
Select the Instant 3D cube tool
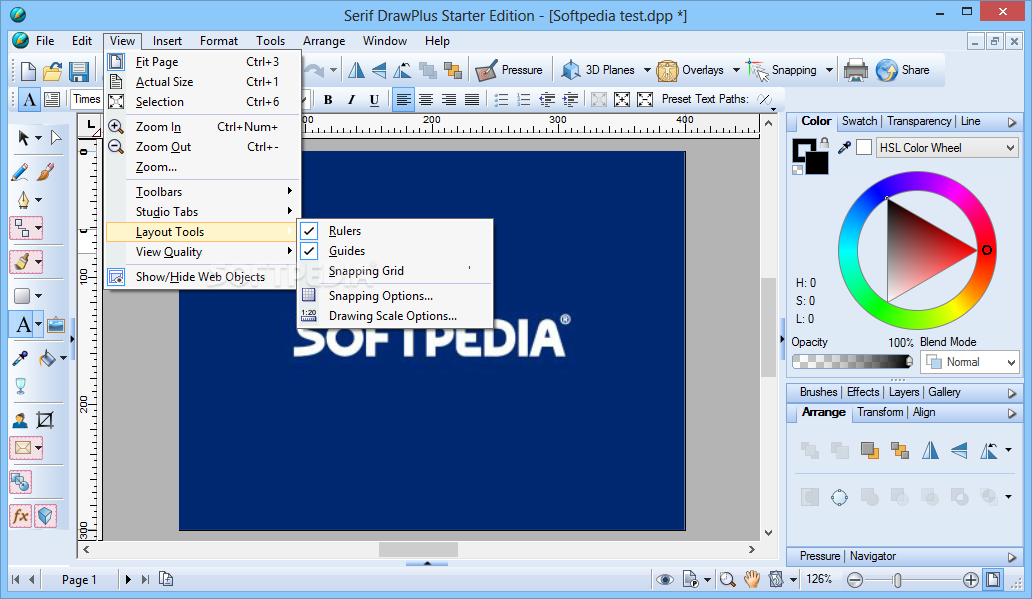[x=45, y=515]
